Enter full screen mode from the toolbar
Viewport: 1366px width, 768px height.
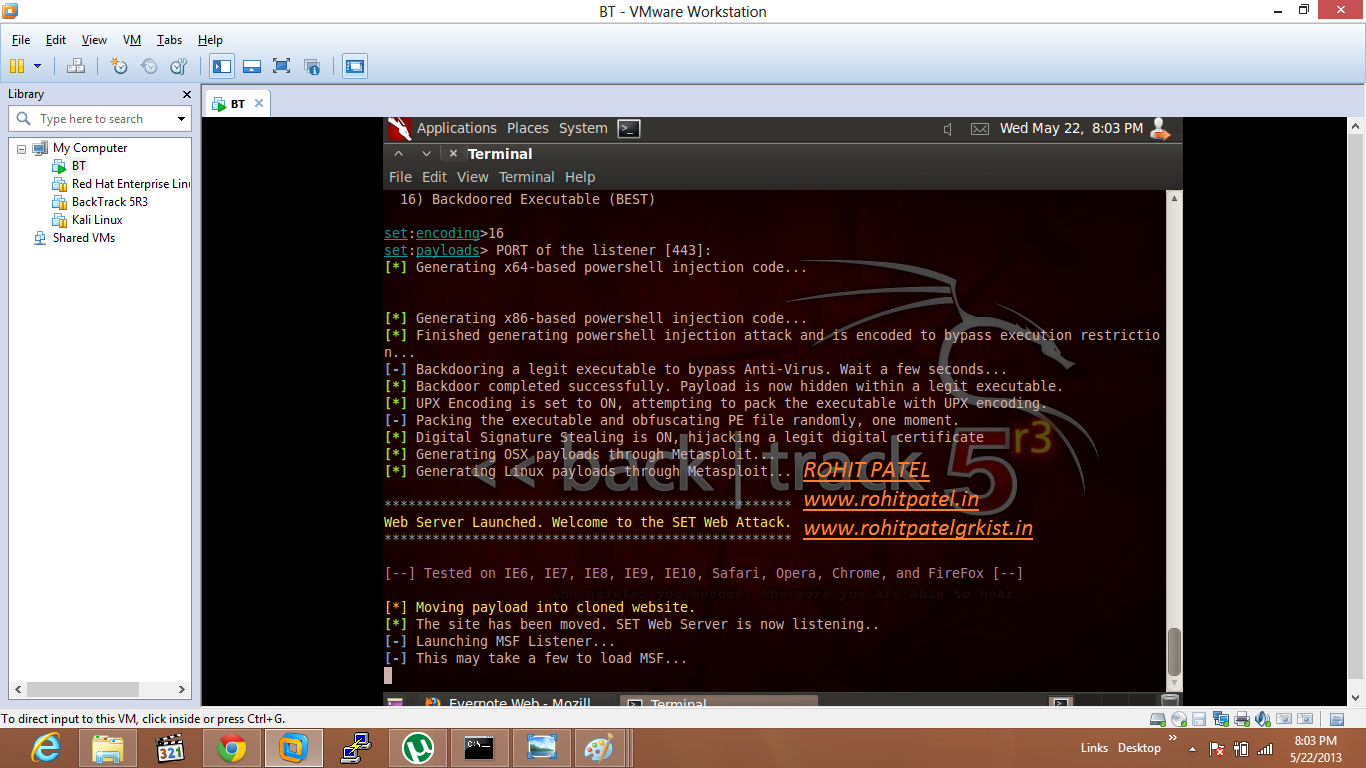point(282,66)
